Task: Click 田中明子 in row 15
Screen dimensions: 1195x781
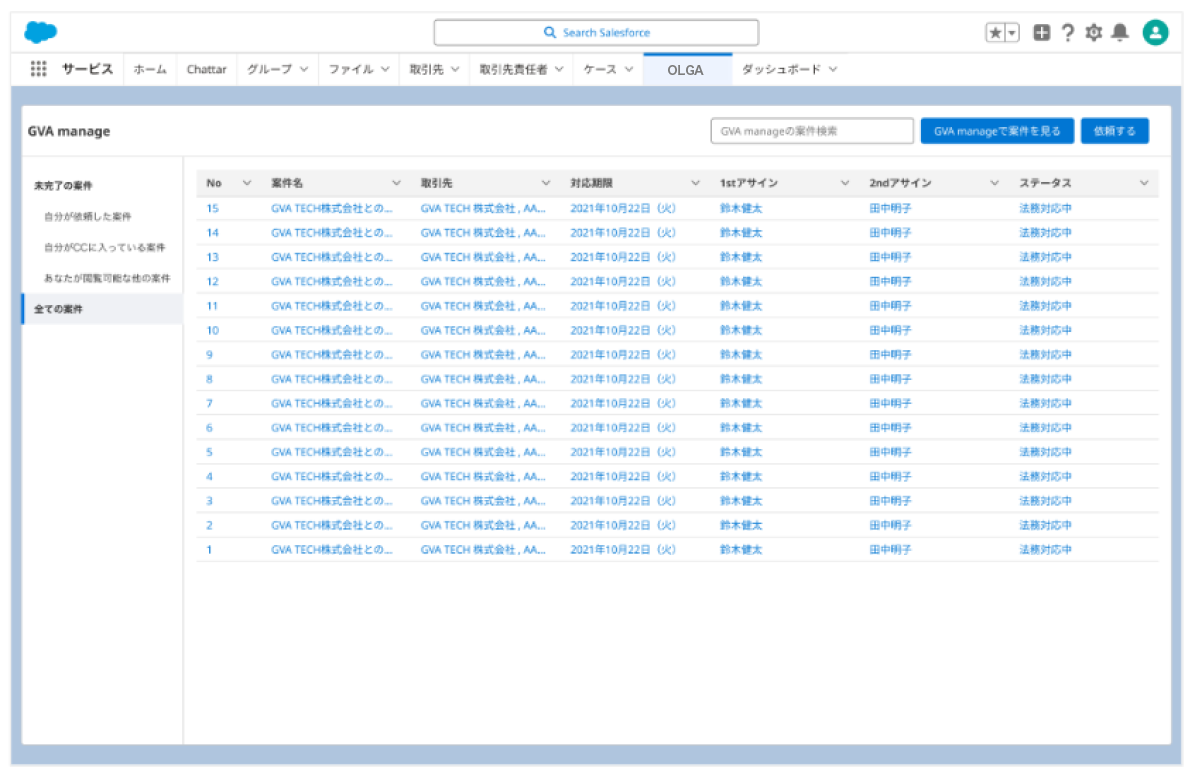Action: tap(890, 208)
